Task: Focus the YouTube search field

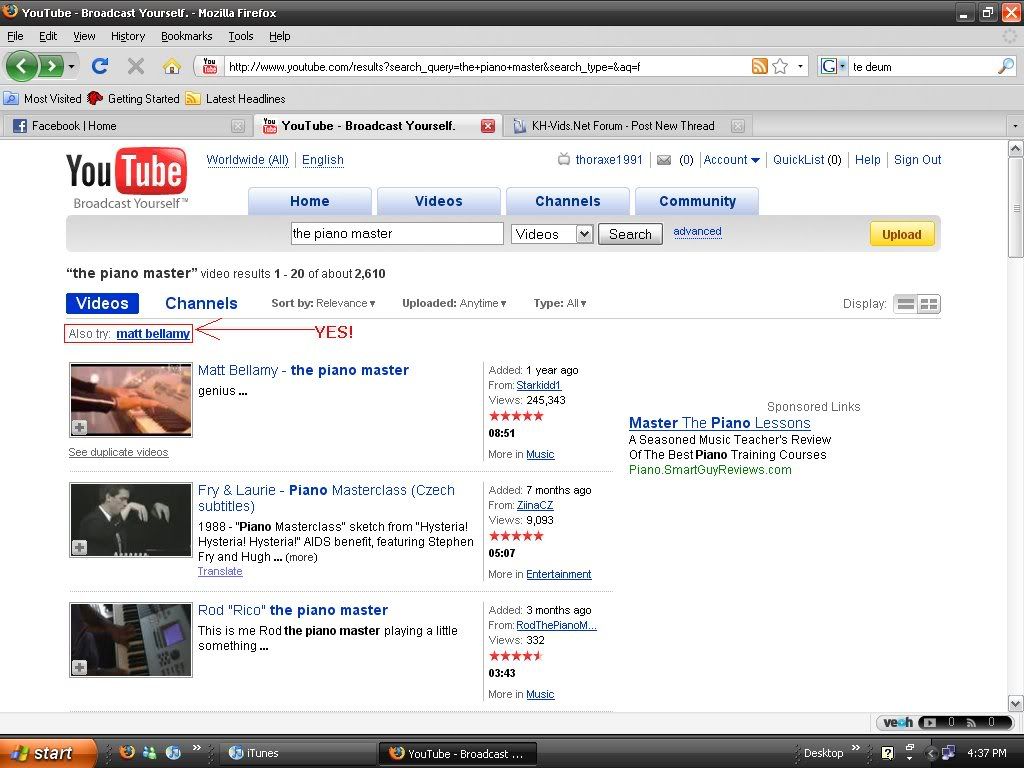Action: point(397,234)
